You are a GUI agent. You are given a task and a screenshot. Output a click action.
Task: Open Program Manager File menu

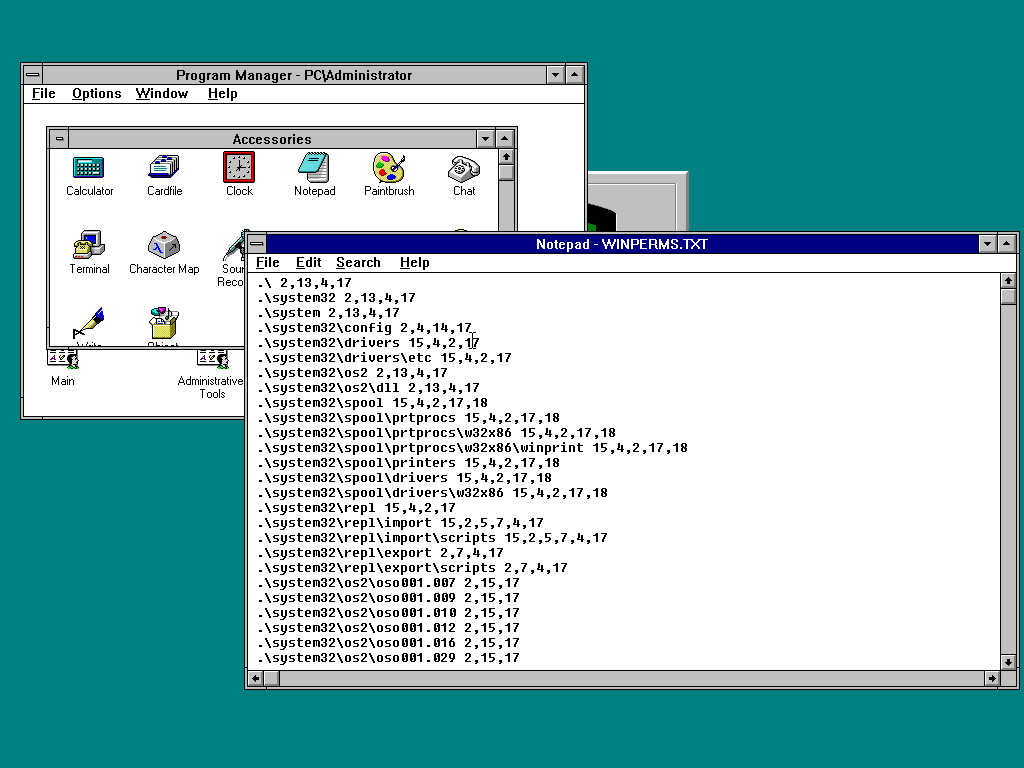[x=44, y=93]
